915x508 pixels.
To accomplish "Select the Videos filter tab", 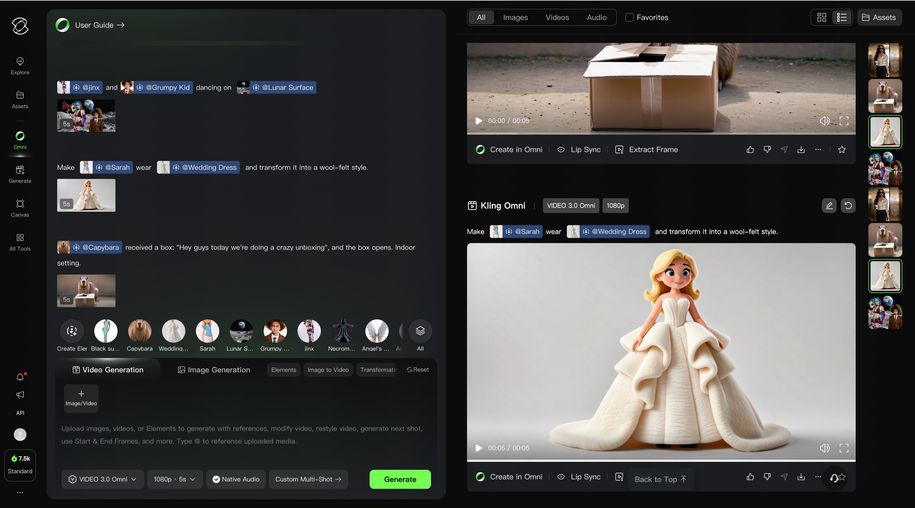I will point(557,17).
